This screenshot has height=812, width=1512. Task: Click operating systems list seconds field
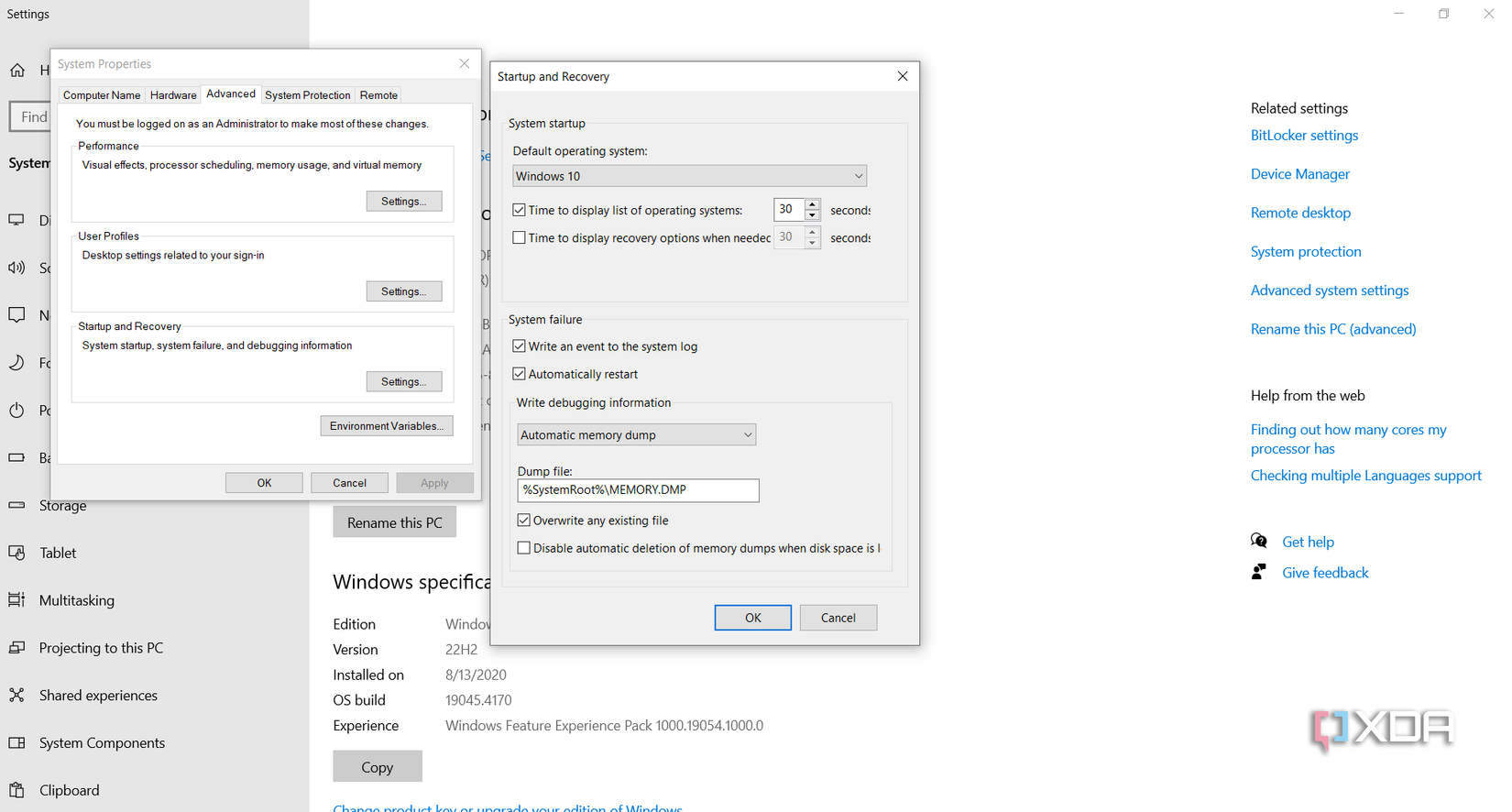tap(789, 209)
